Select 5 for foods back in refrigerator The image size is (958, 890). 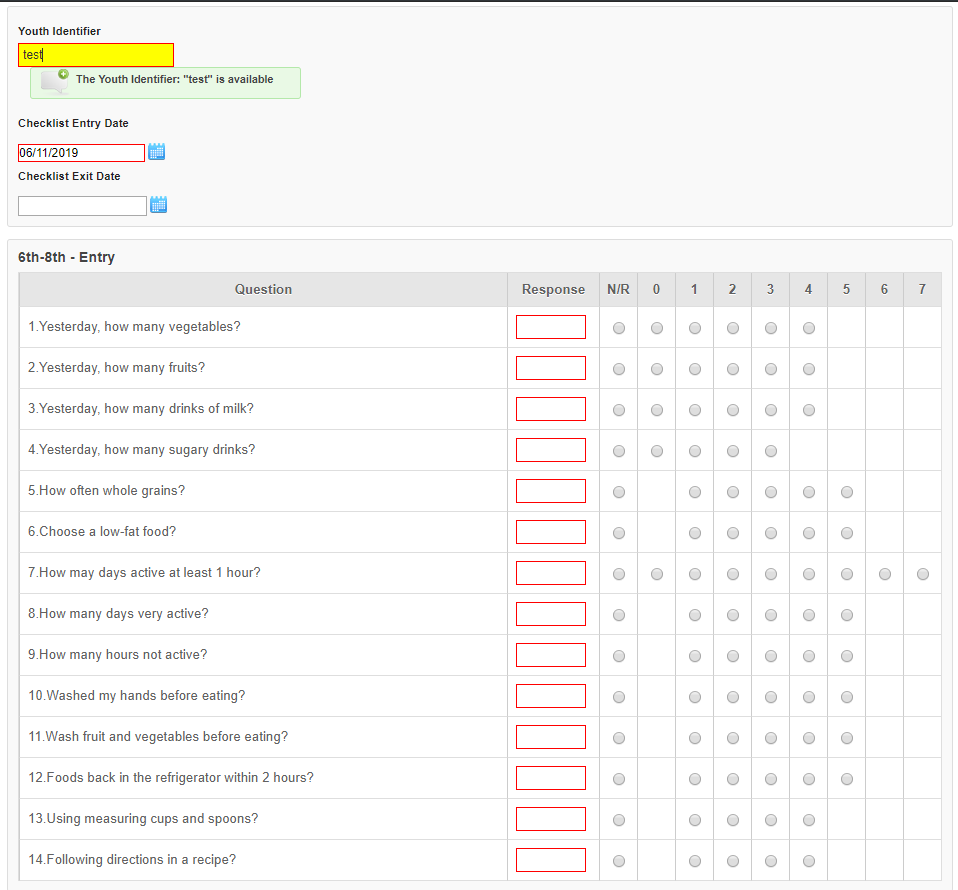click(x=847, y=778)
